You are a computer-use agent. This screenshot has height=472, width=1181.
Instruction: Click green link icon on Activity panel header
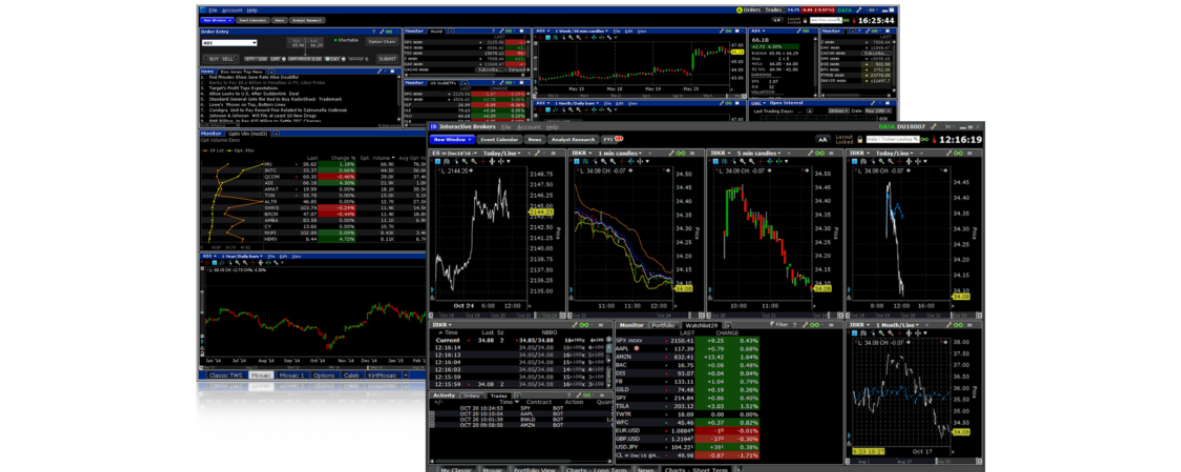pyautogui.click(x=586, y=395)
